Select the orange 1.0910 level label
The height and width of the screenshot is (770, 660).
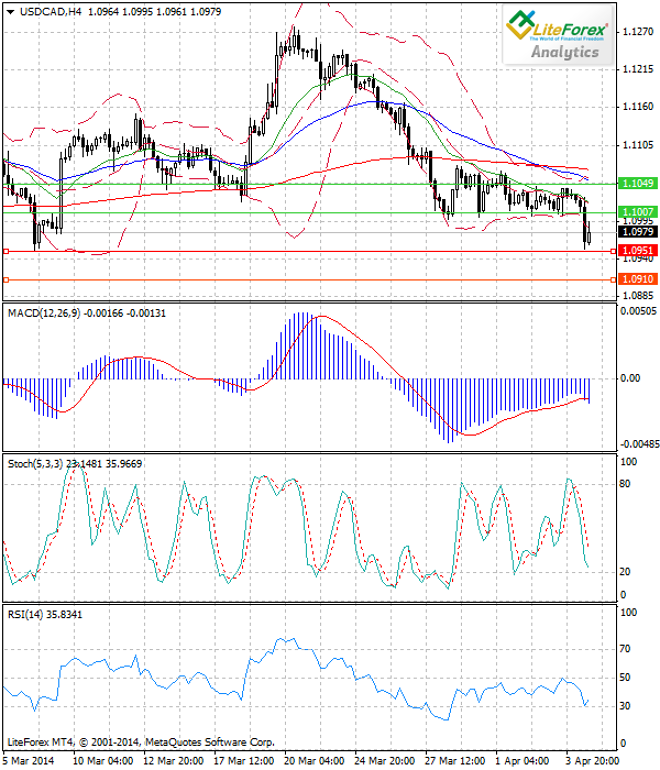pyautogui.click(x=638, y=279)
